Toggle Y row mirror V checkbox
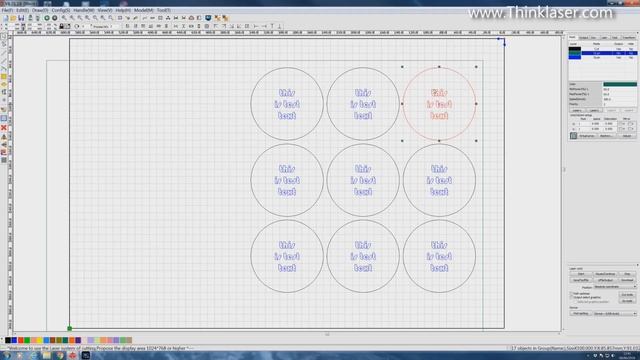The height and width of the screenshot is (360, 640). 629,129
